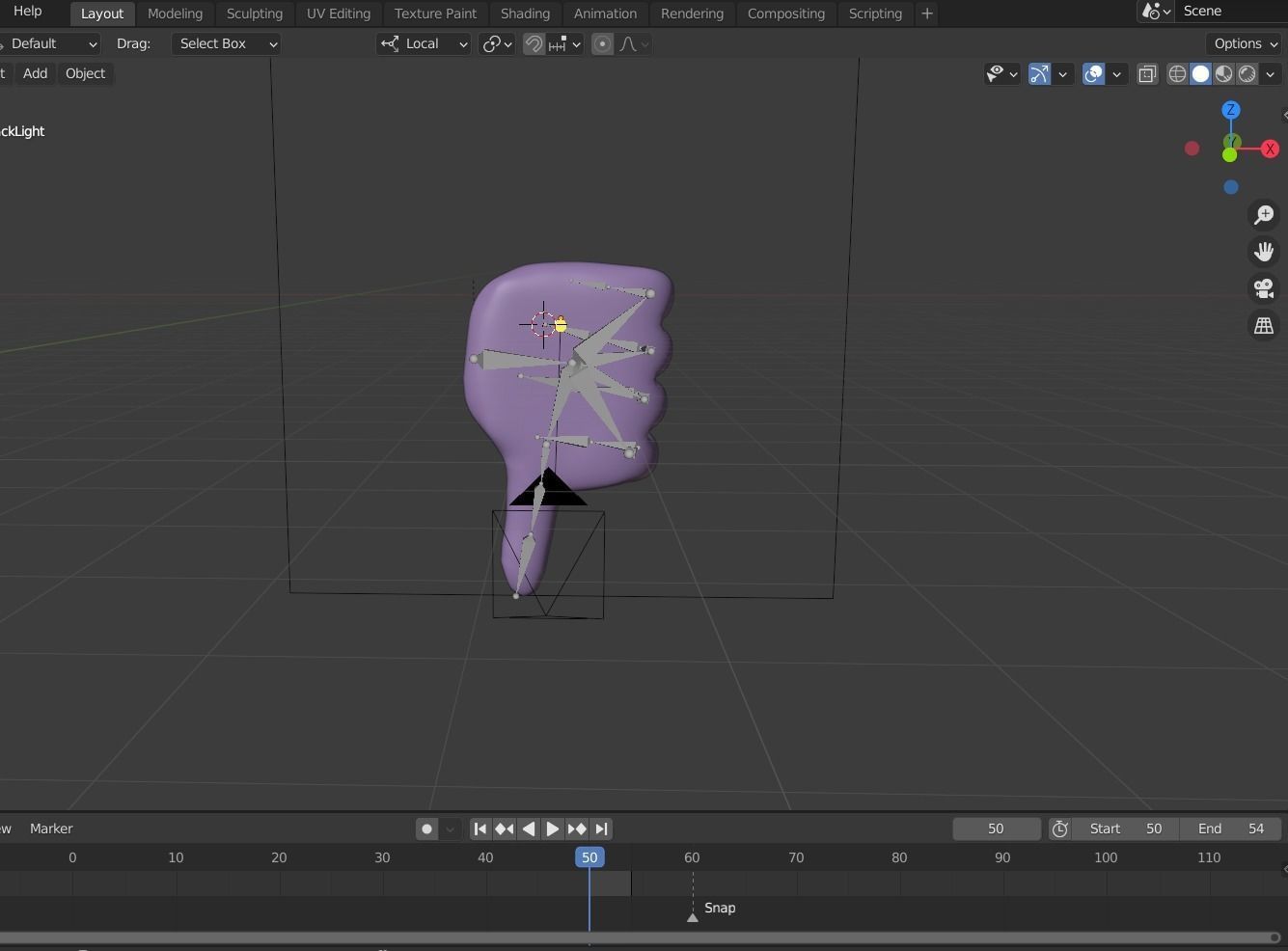
Task: Click the green Y axis dot on gizmo
Action: point(1229,154)
